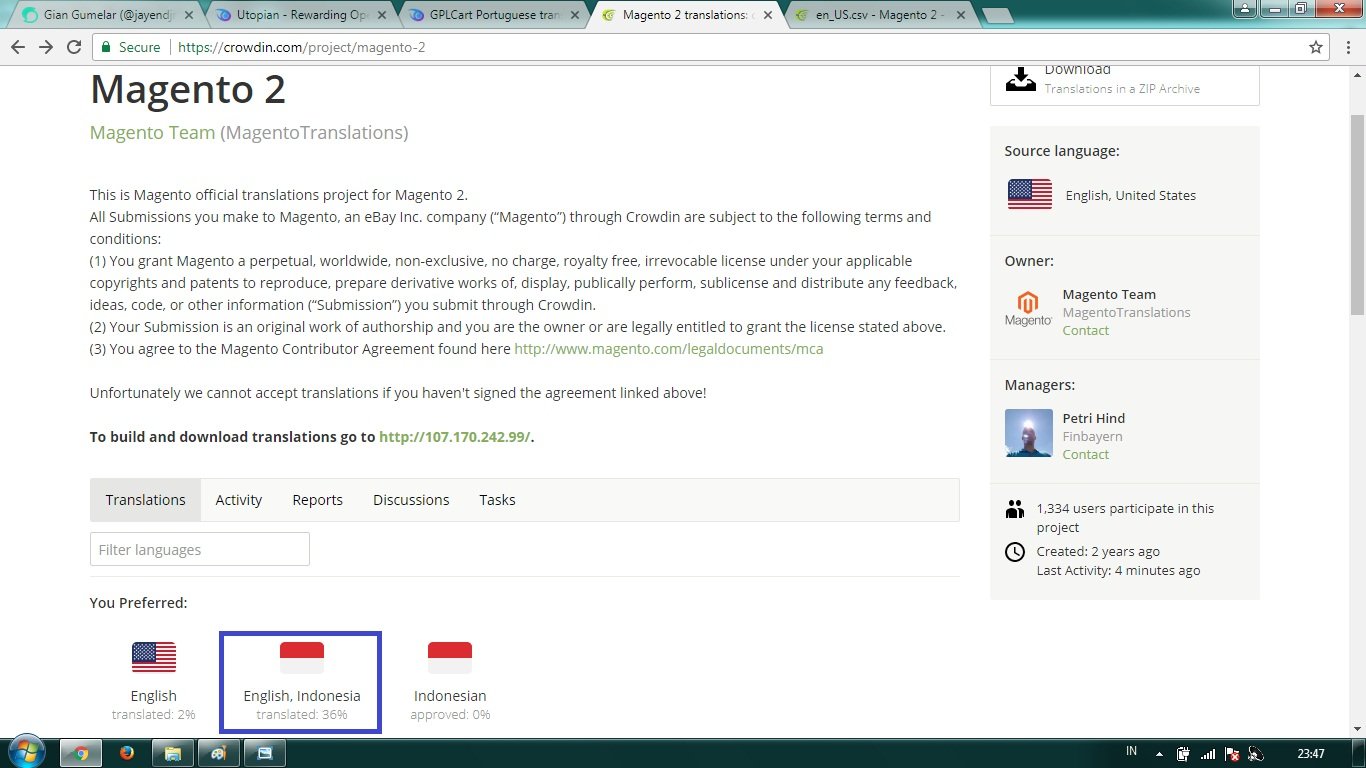The width and height of the screenshot is (1366, 768).
Task: Switch to the Gian Gumelar tab
Action: tap(108, 15)
